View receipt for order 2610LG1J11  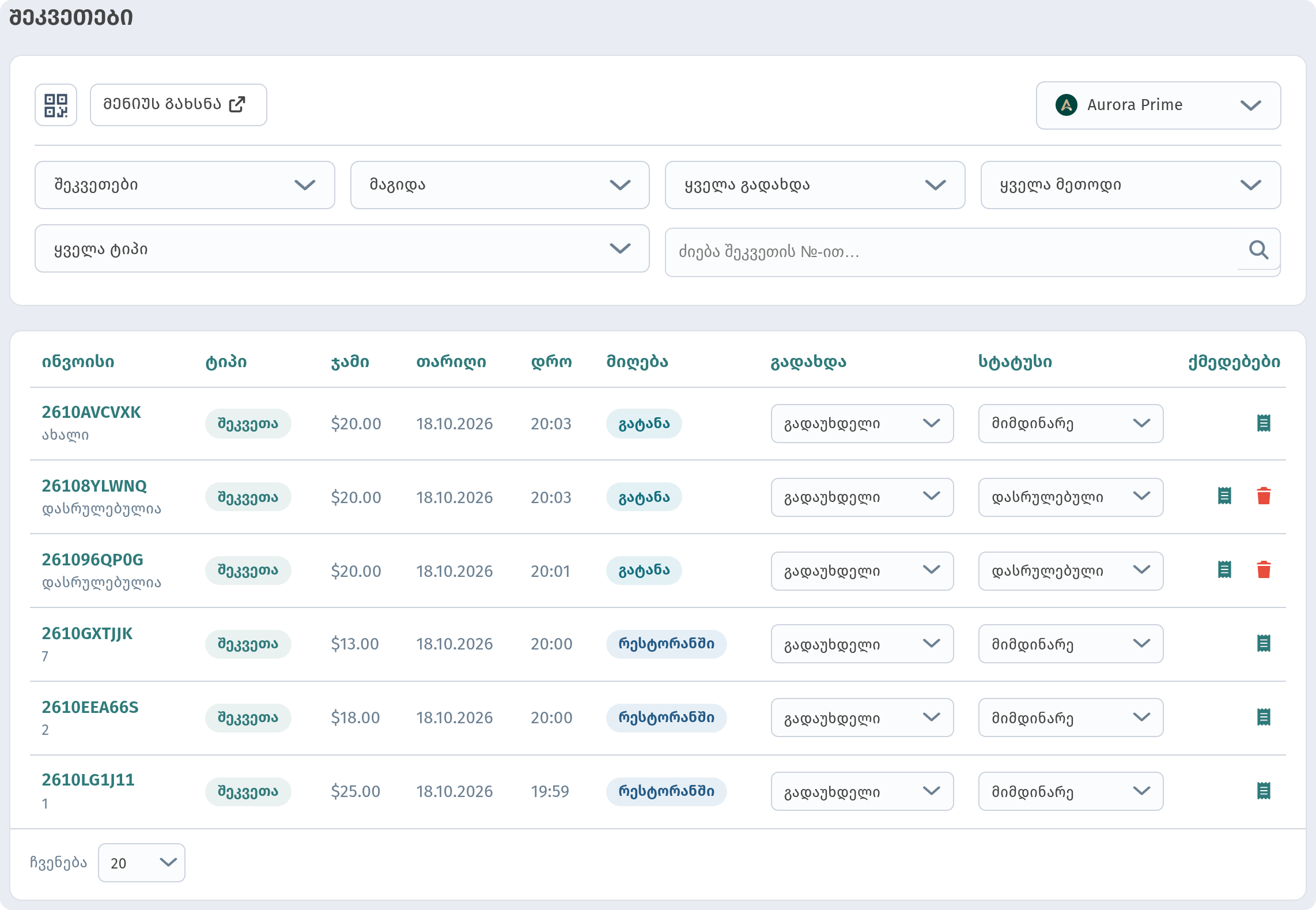click(1264, 791)
